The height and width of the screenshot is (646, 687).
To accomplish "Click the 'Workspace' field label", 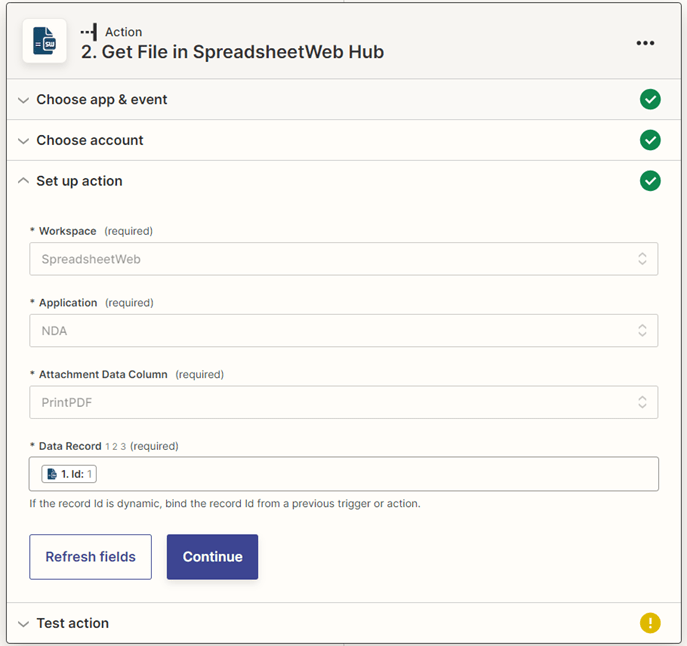I will click(x=67, y=231).
